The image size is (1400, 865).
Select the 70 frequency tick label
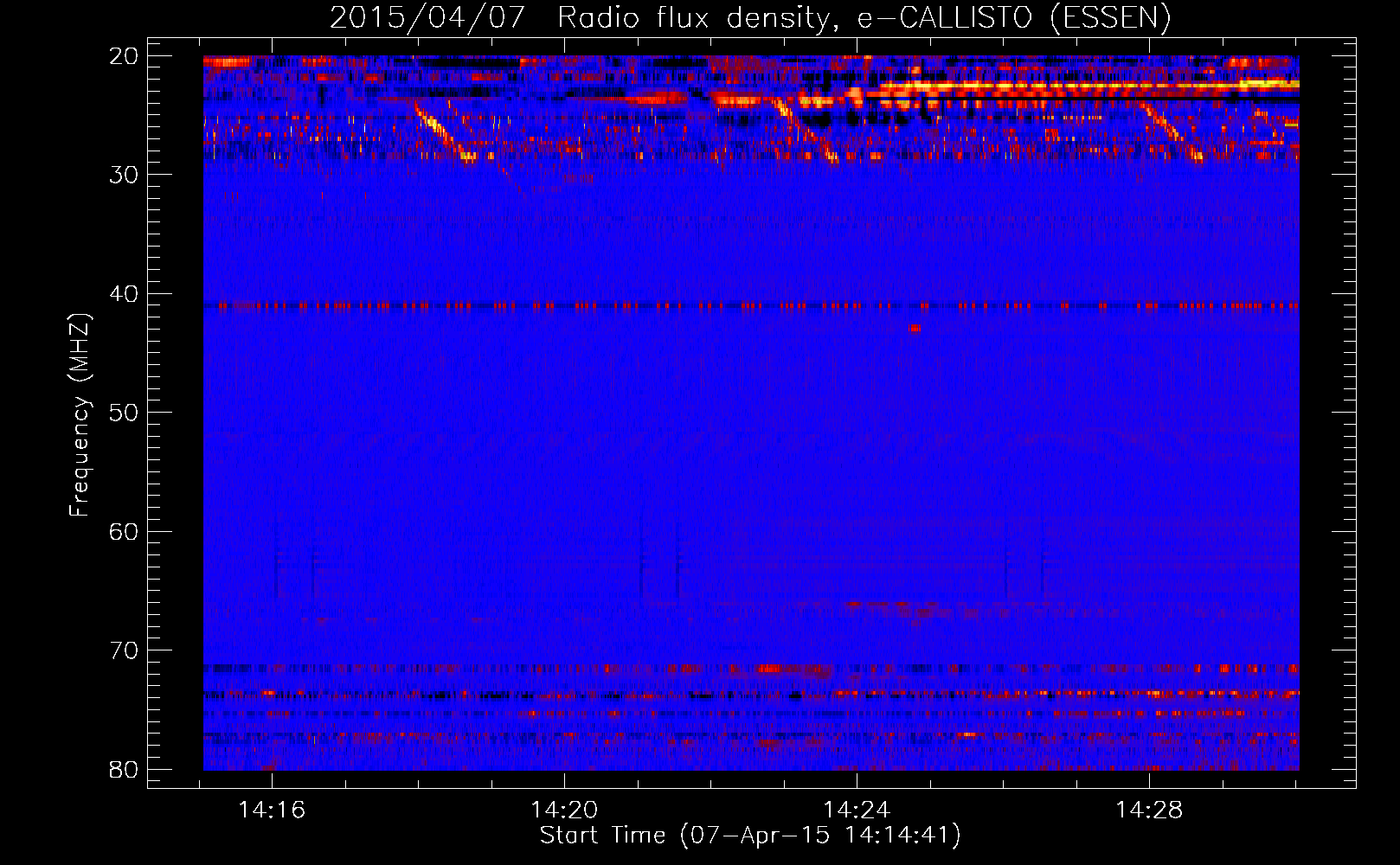click(124, 650)
